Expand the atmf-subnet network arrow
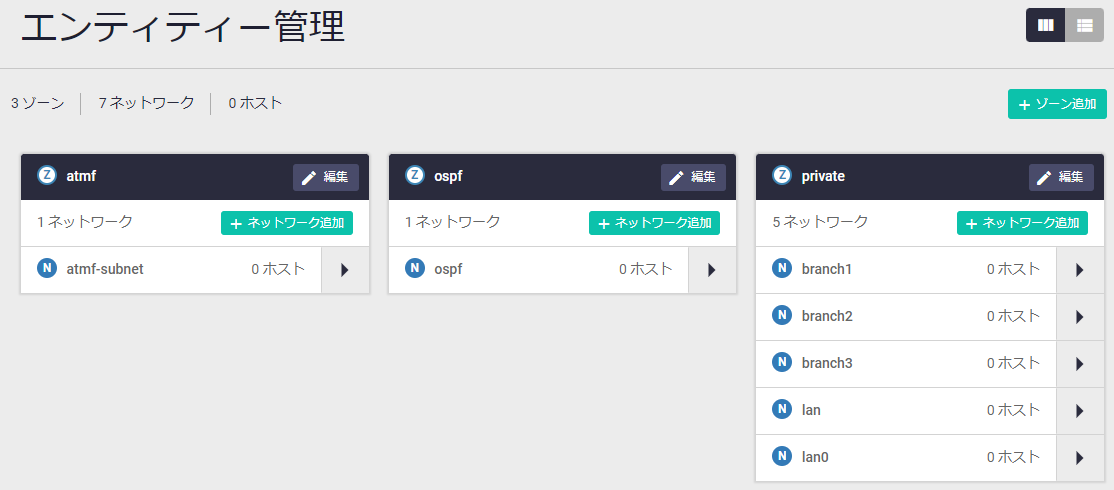The width and height of the screenshot is (1114, 490). 344,270
